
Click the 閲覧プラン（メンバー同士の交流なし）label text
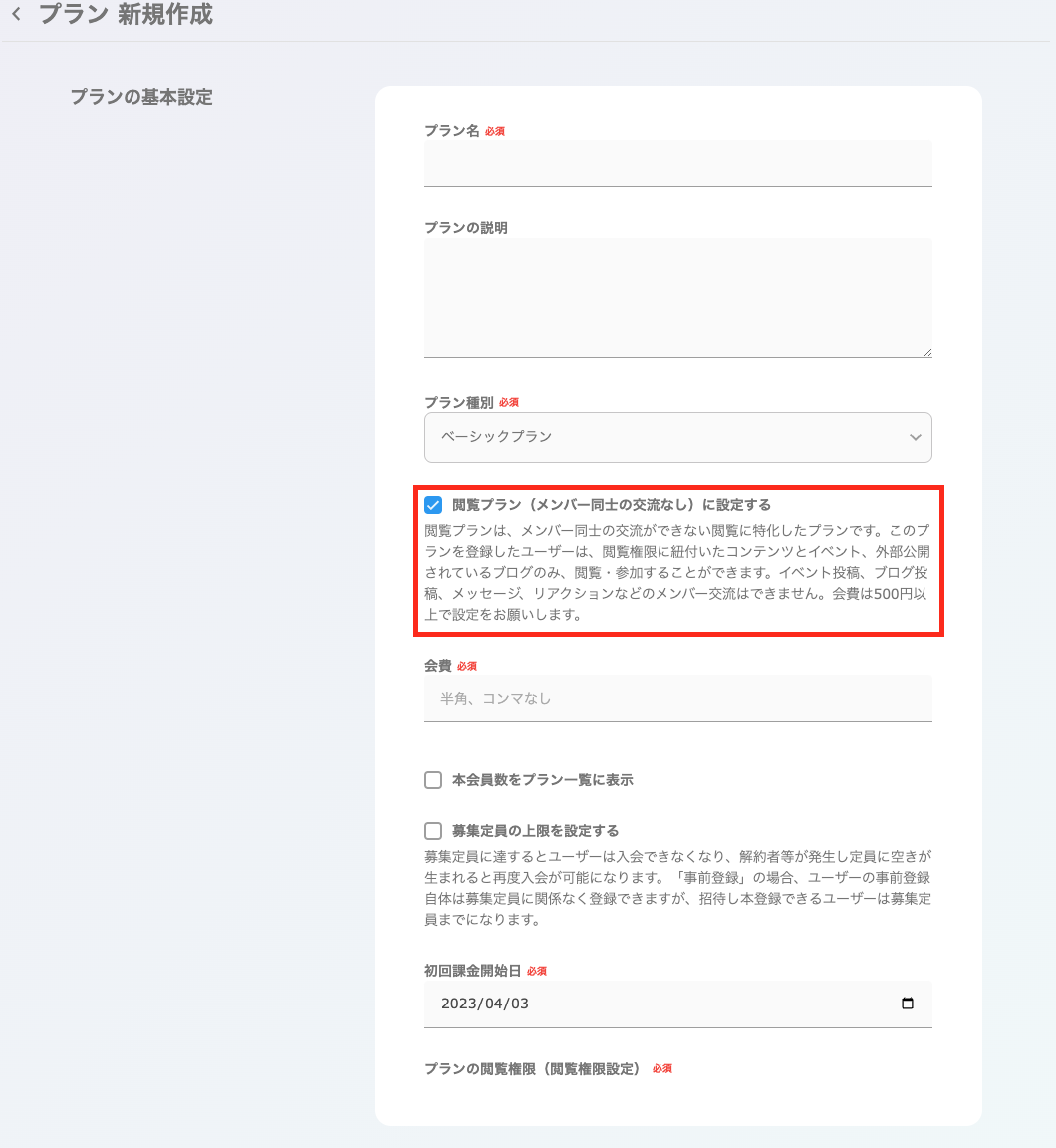point(611,505)
